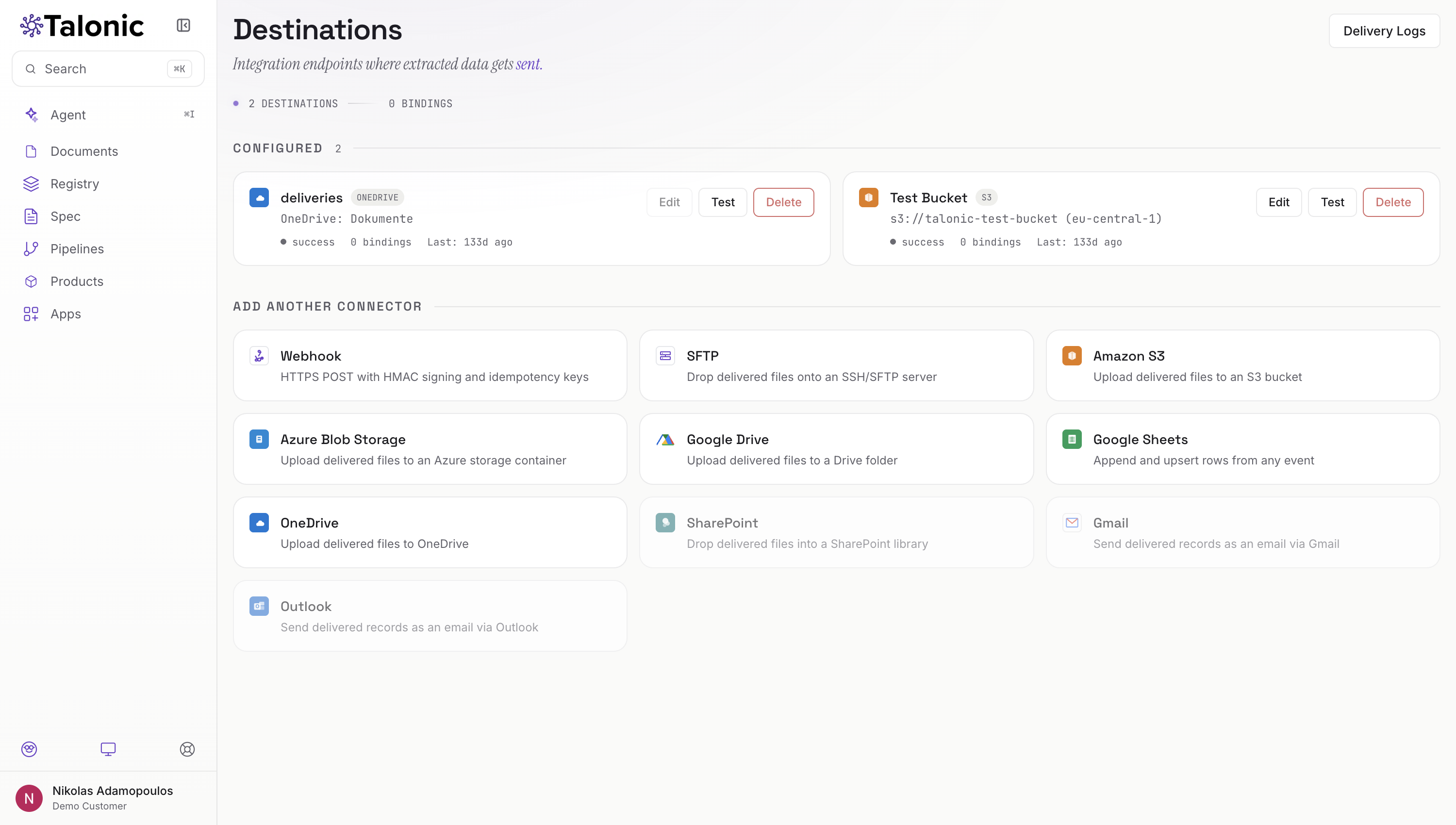Delete the Test Bucket destination

[x=1392, y=202]
